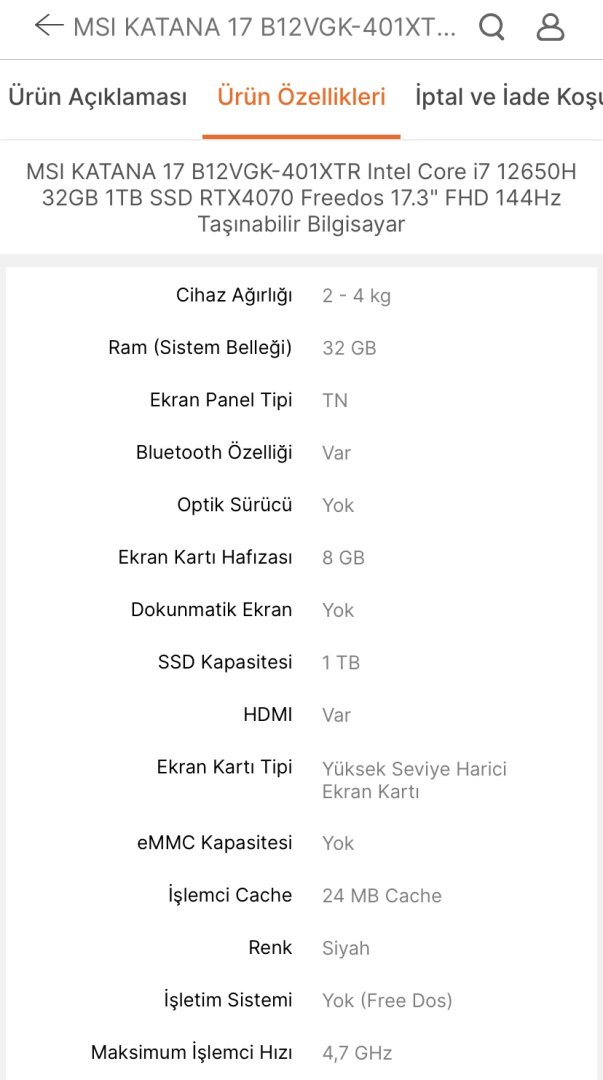This screenshot has height=1080, width=603.
Task: Select the Cihaz Ağırlığı label
Action: 234,295
